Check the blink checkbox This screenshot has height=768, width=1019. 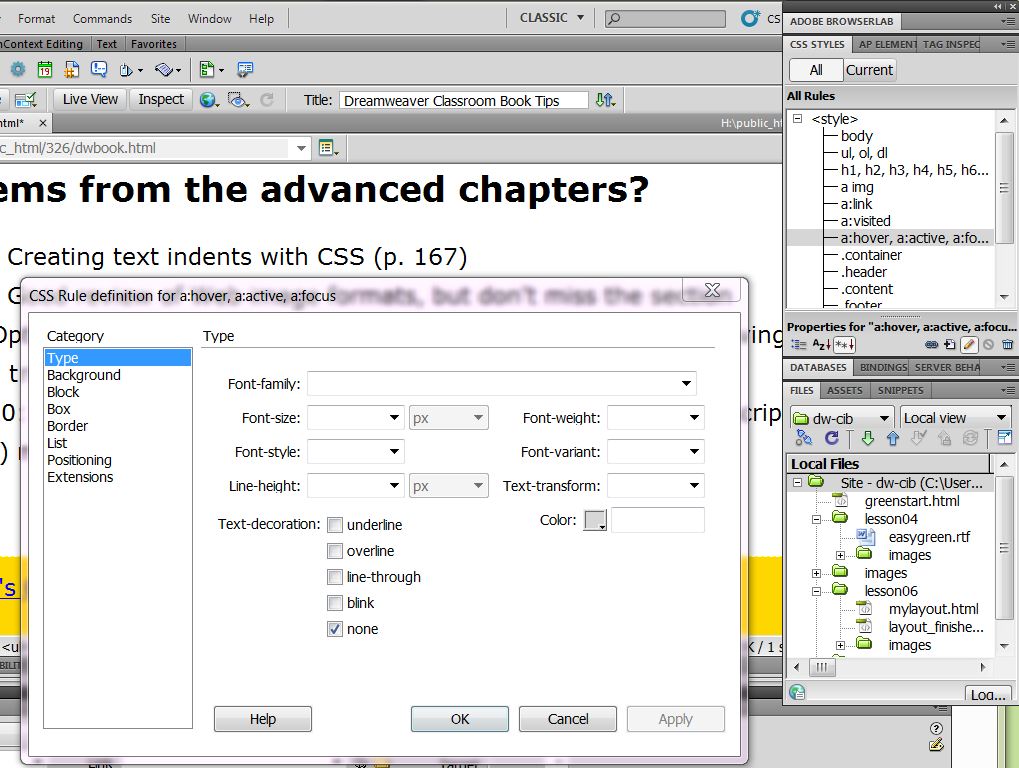[335, 603]
